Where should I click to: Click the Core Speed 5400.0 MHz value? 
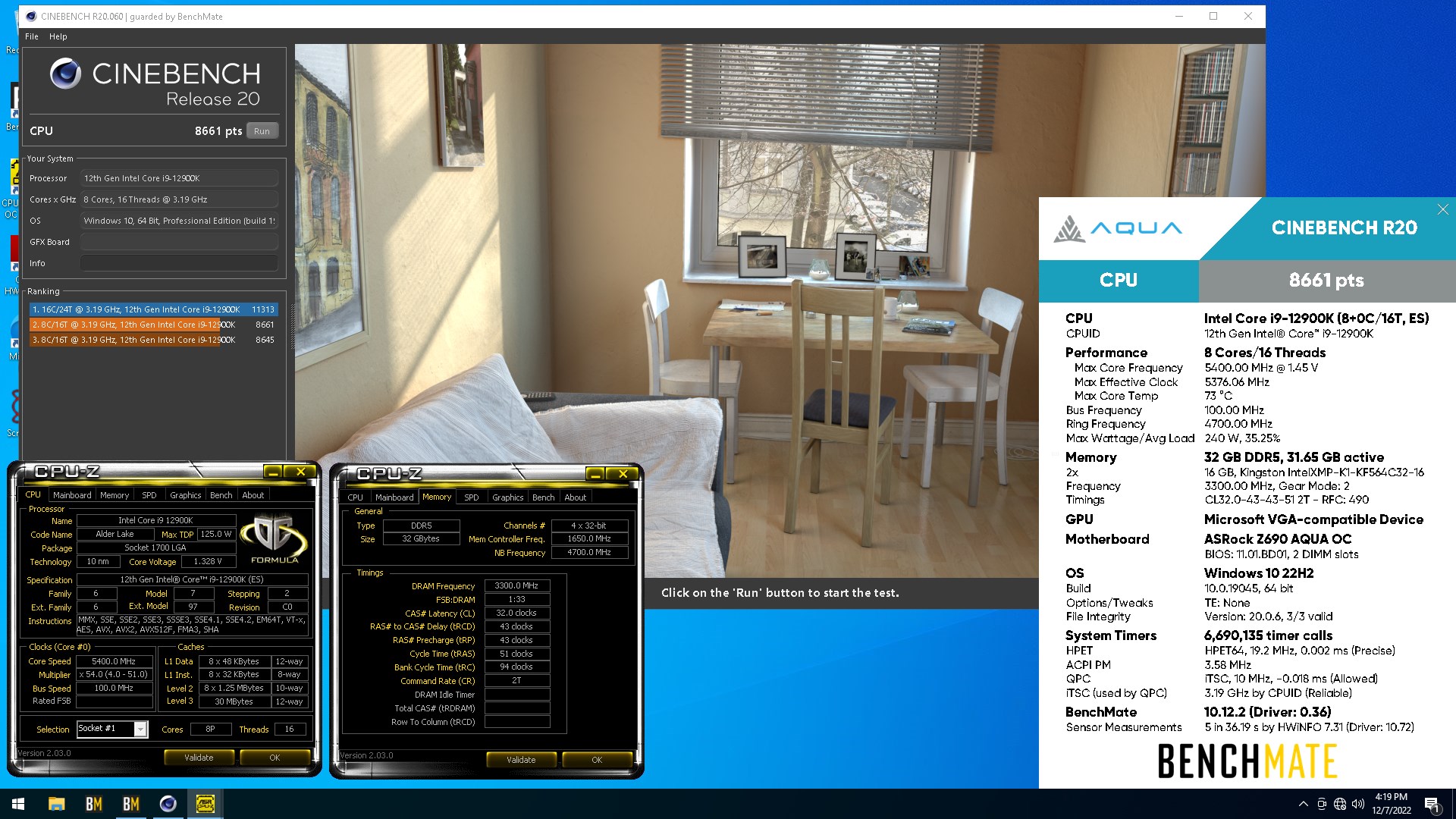(x=114, y=661)
